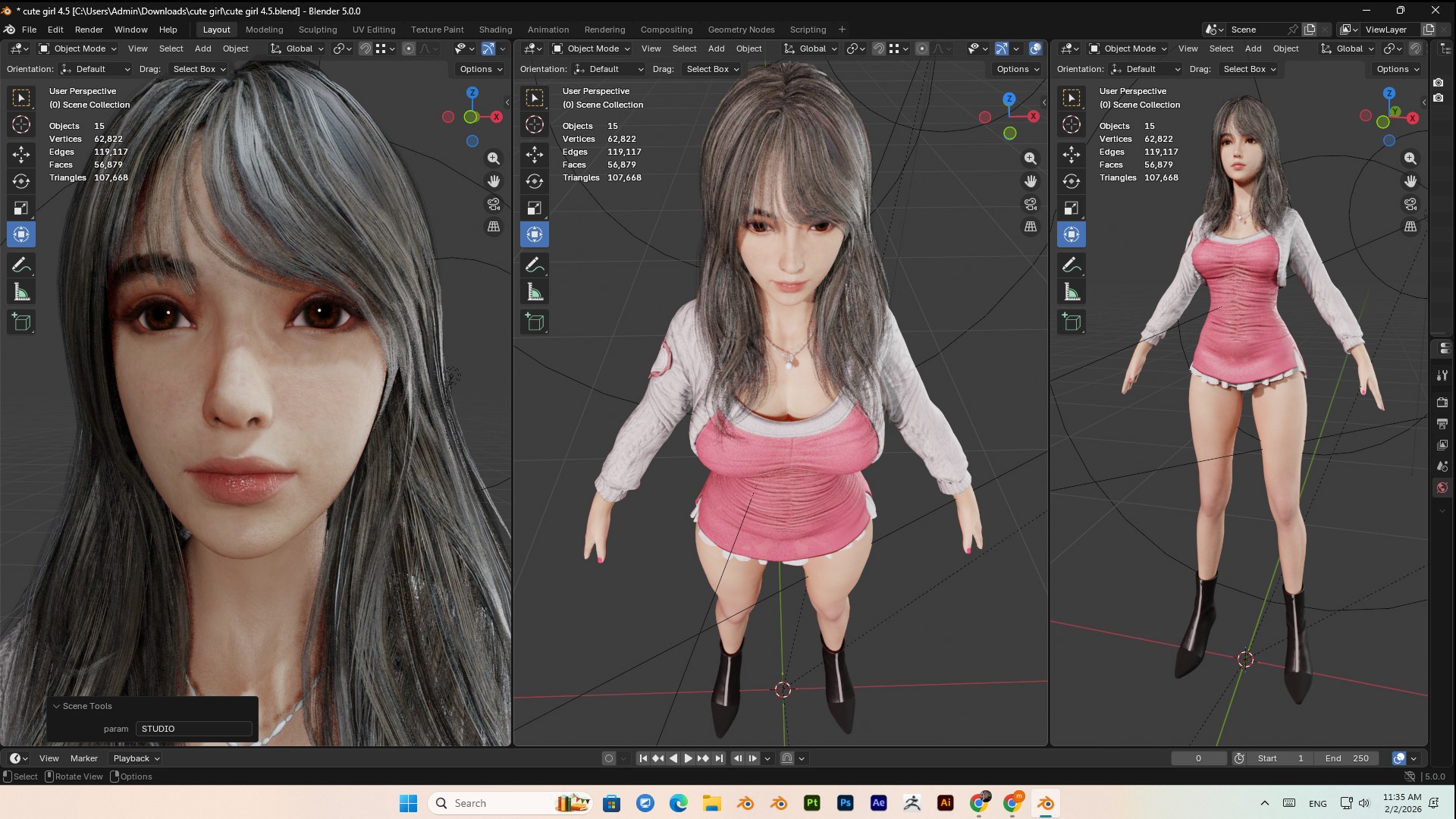Play the animation forward

click(688, 758)
